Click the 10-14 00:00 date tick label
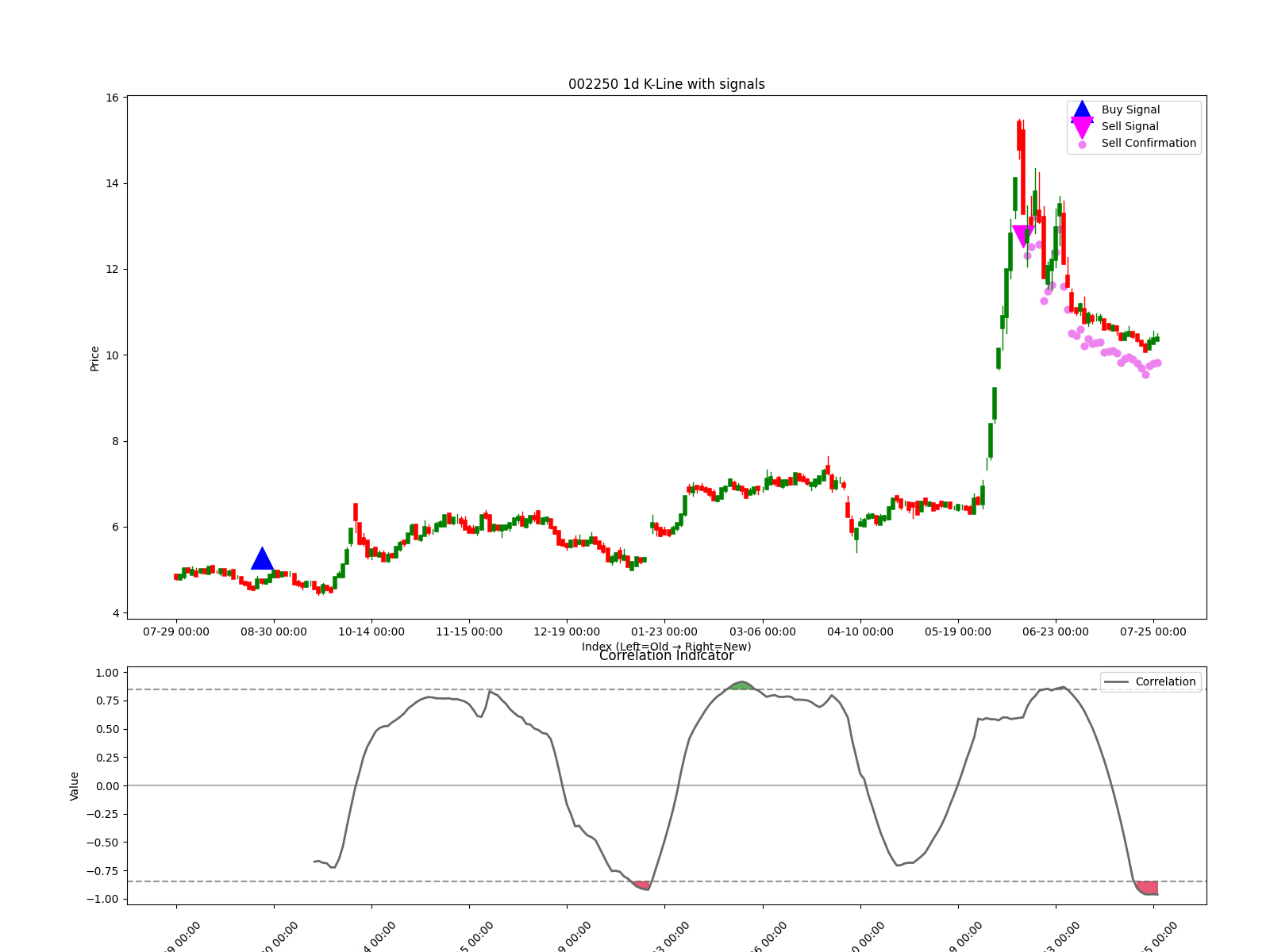The height and width of the screenshot is (952, 1270). pyautogui.click(x=371, y=632)
